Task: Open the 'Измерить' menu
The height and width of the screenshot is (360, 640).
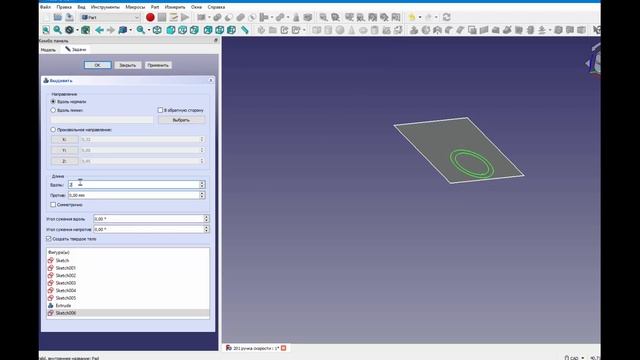Action: coord(175,7)
